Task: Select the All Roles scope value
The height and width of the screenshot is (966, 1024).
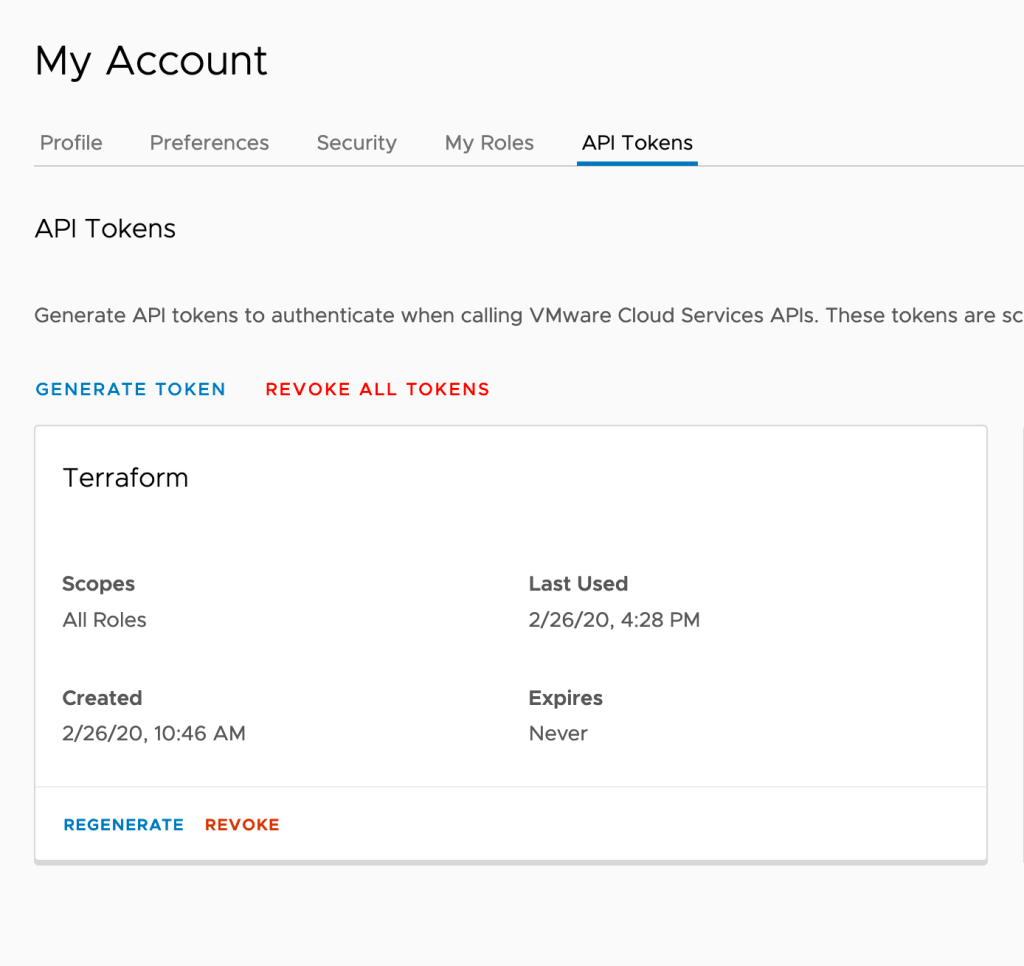Action: (104, 620)
